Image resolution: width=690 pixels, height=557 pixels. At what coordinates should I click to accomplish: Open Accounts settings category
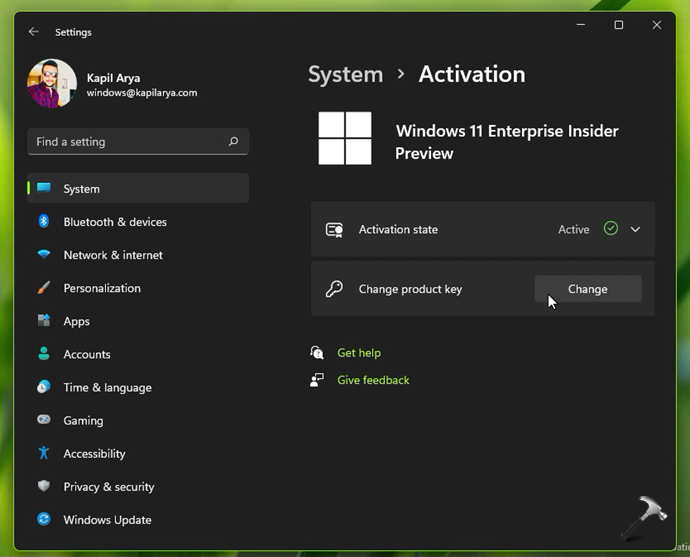86,354
